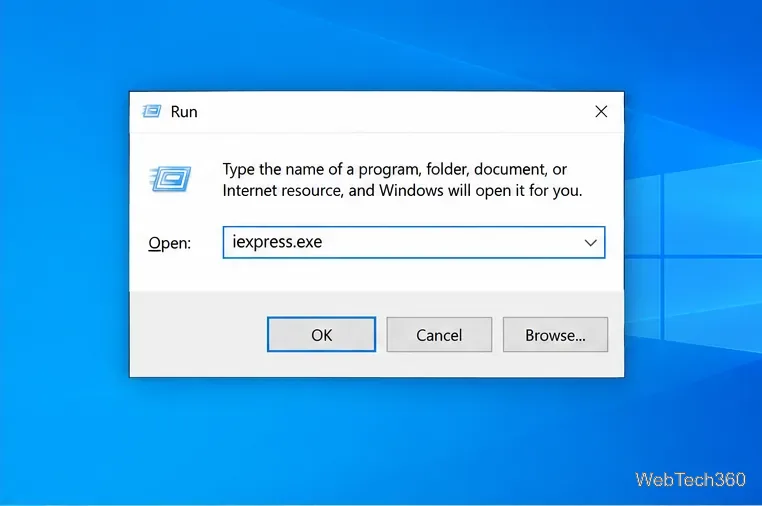Click the "Type the name of a program" description

coord(402,180)
